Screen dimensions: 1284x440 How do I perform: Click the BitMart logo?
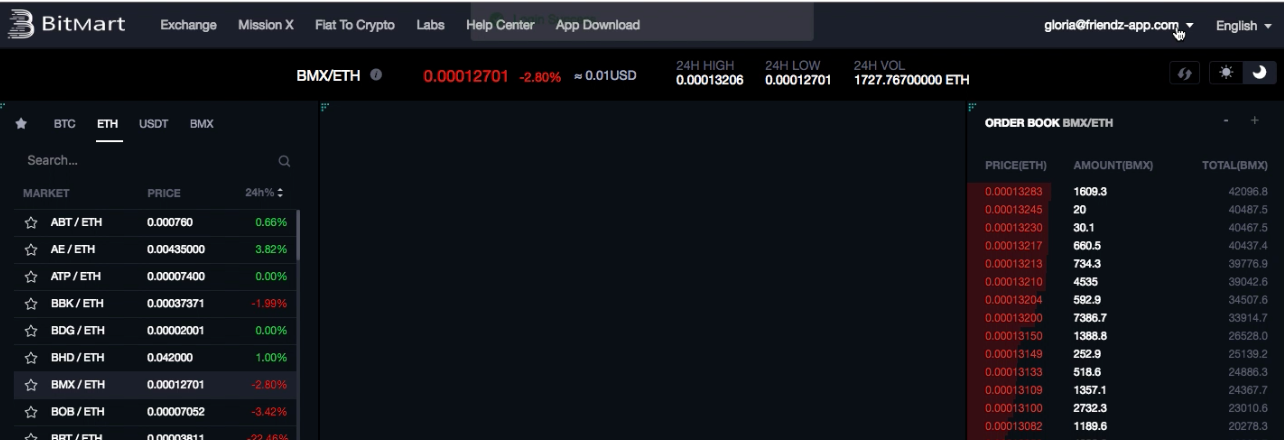click(x=68, y=24)
